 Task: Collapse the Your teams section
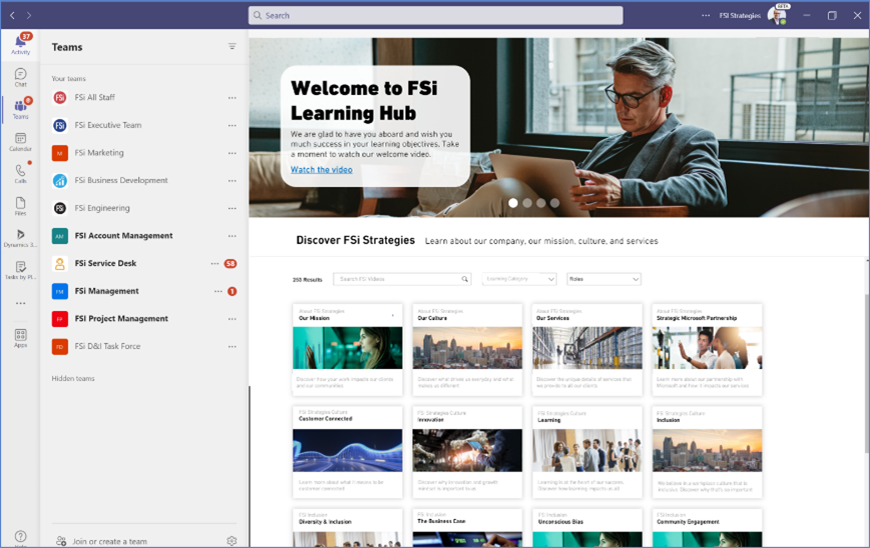69,79
